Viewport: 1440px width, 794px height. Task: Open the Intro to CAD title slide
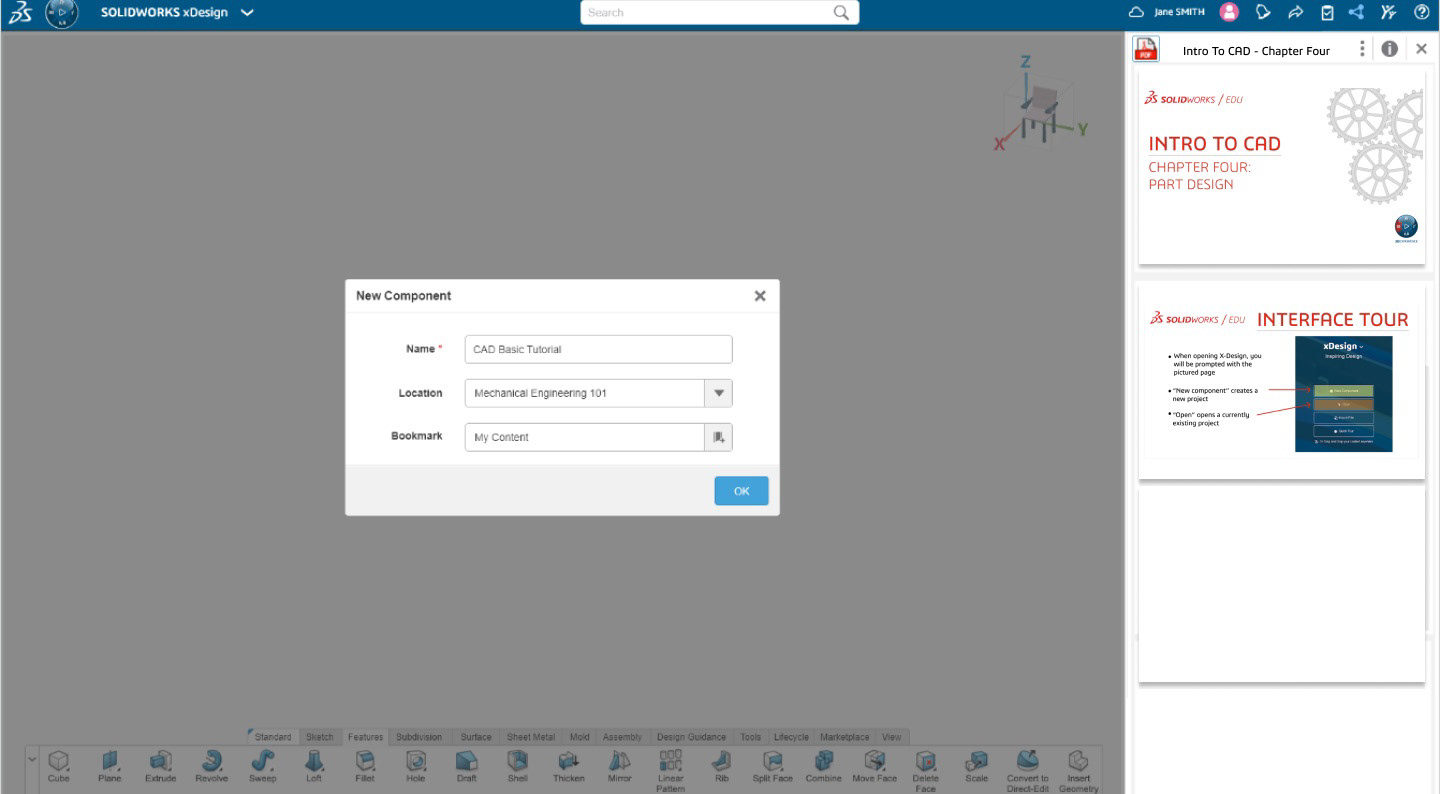(x=1282, y=166)
